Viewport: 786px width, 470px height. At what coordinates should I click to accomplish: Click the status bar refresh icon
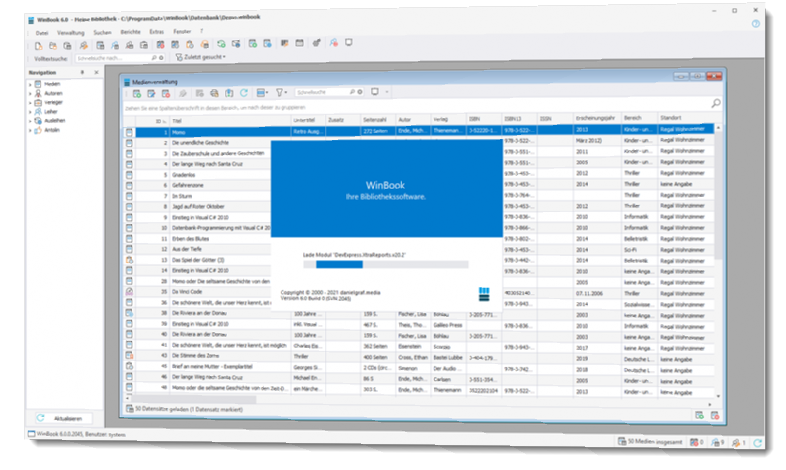[757, 443]
